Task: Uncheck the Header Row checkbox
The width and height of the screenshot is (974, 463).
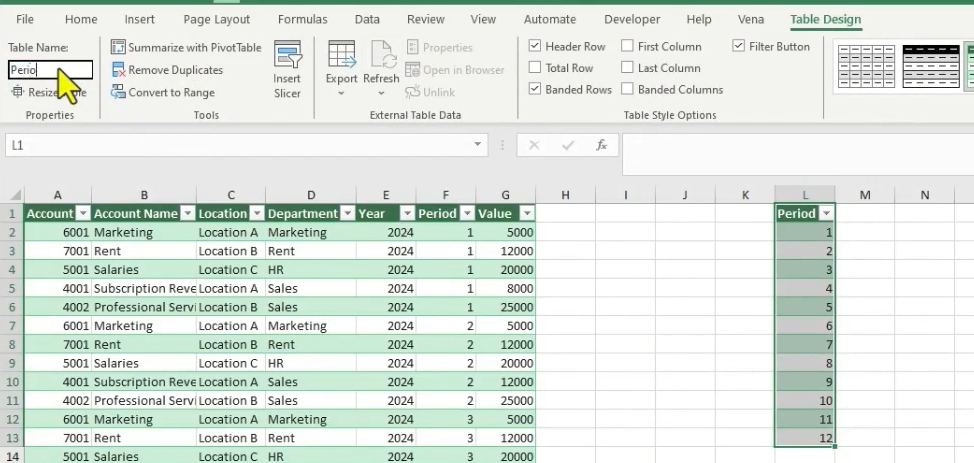Action: click(x=535, y=47)
